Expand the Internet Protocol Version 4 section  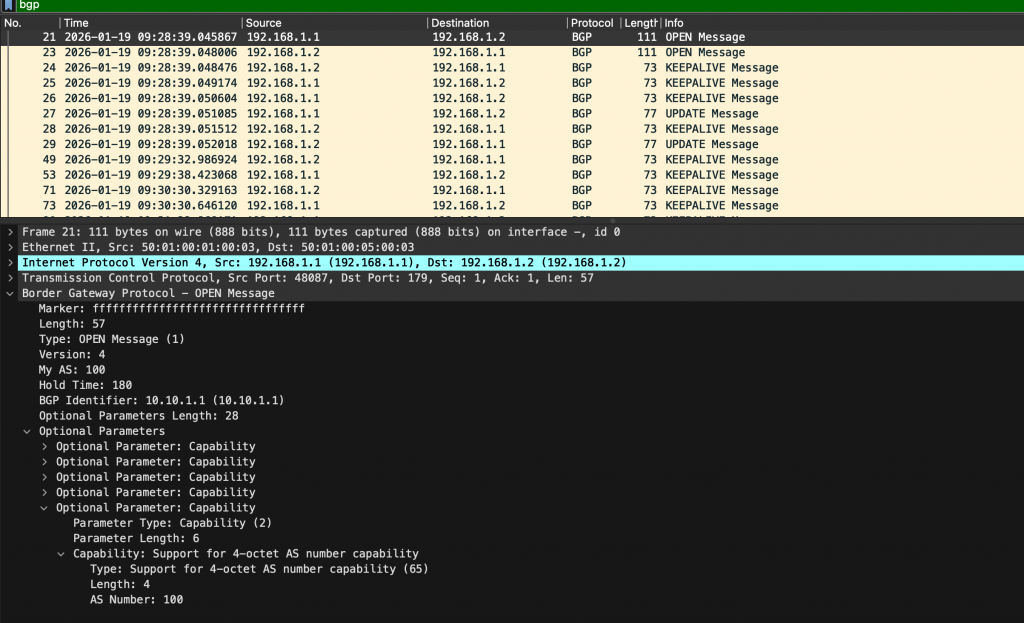(x=10, y=262)
